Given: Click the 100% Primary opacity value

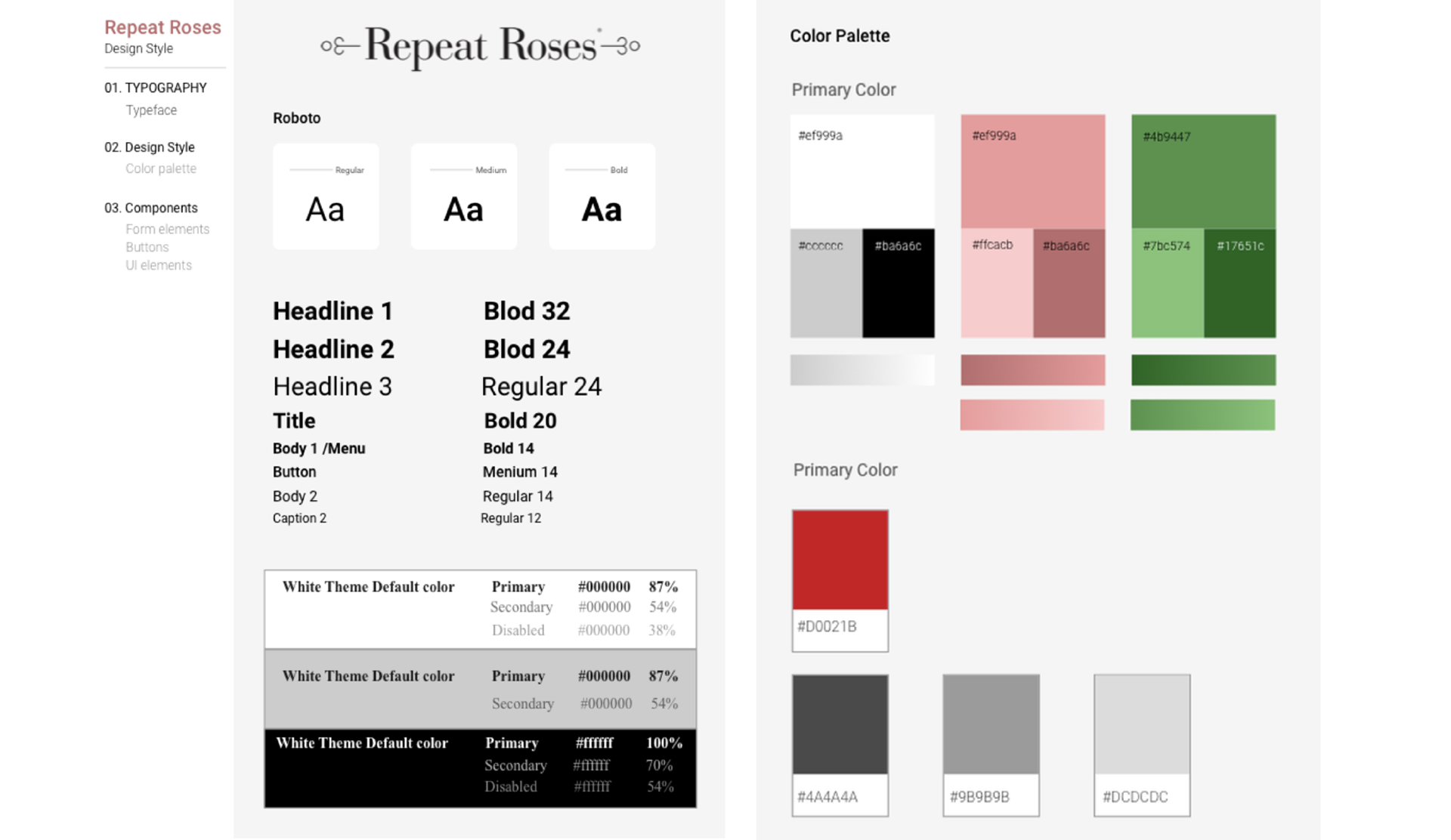Looking at the screenshot, I should pos(664,743).
